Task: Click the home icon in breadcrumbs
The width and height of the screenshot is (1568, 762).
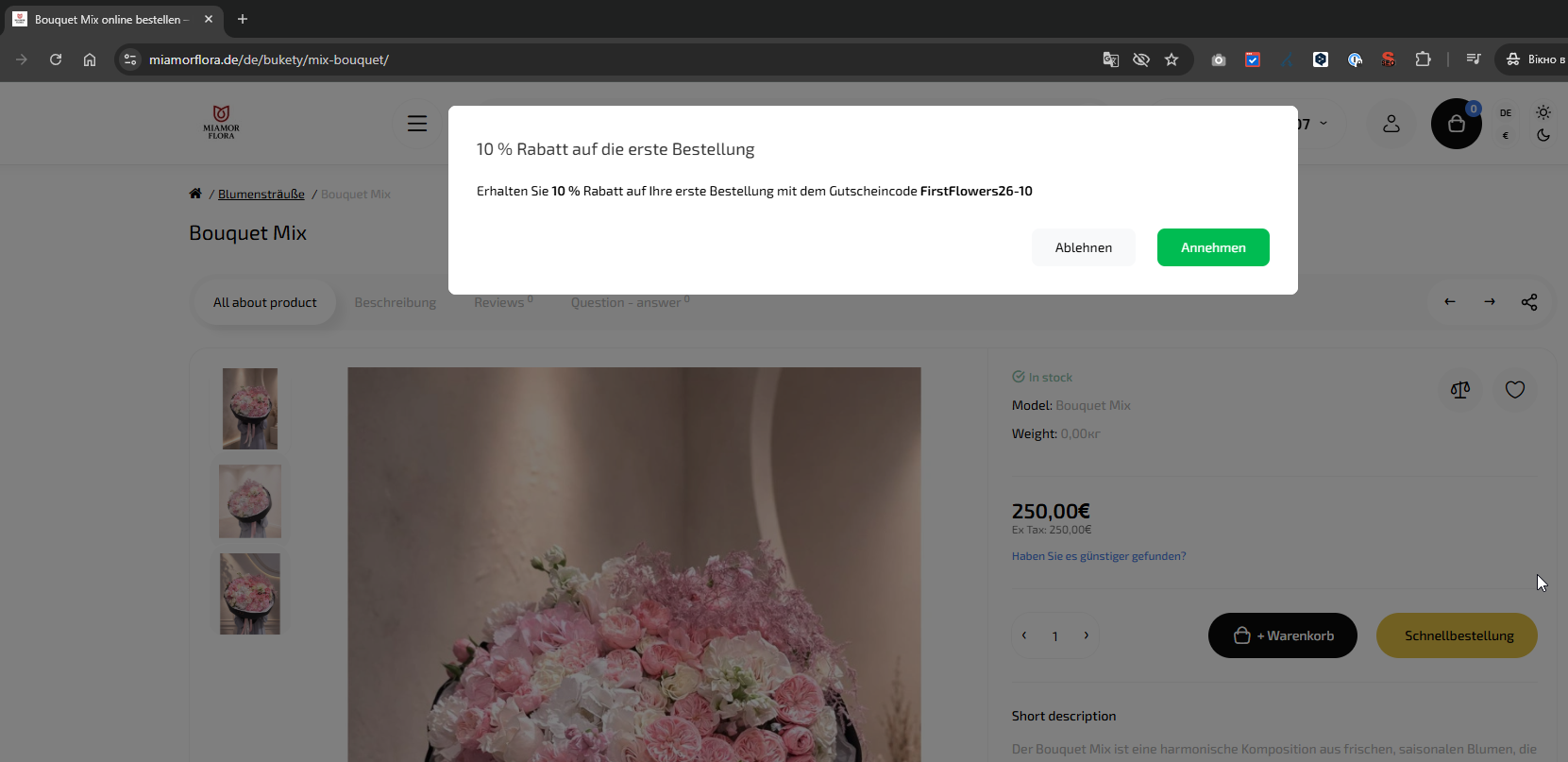Action: coord(195,194)
